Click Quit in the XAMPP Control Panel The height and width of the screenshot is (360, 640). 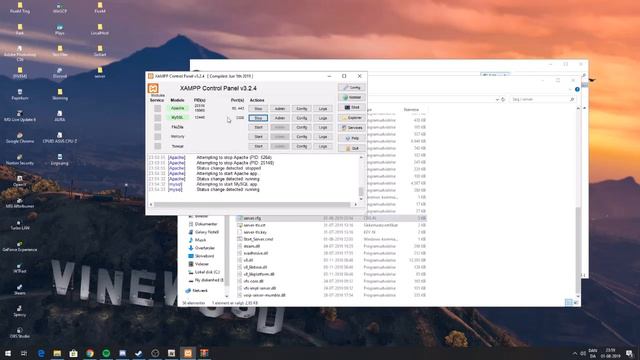[351, 148]
